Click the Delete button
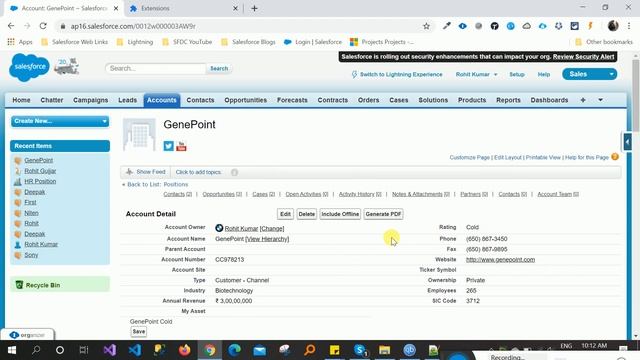640x360 pixels. tap(307, 214)
